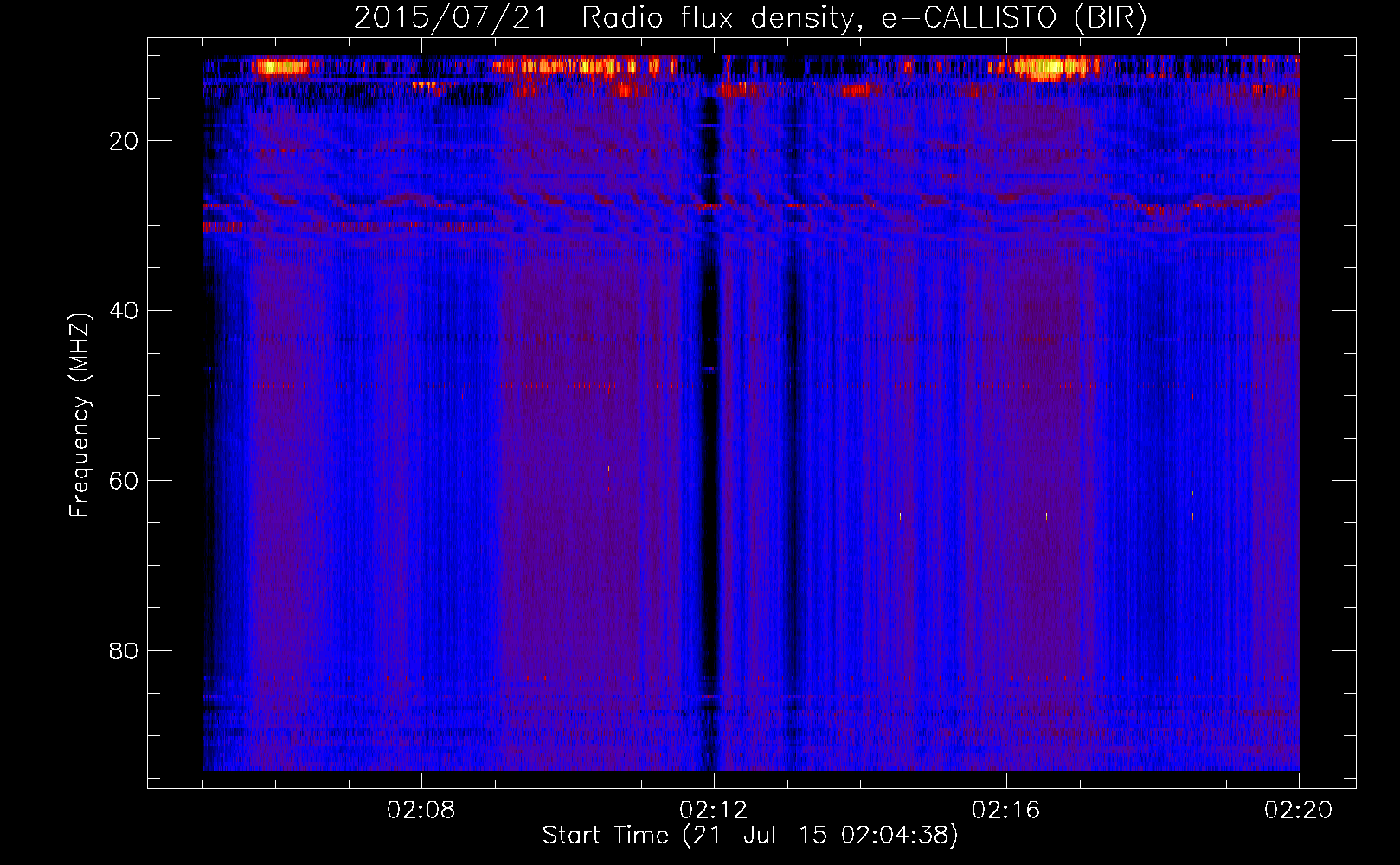Click the 02:16 time tick label
Image resolution: width=1400 pixels, height=865 pixels.
pos(1006,811)
